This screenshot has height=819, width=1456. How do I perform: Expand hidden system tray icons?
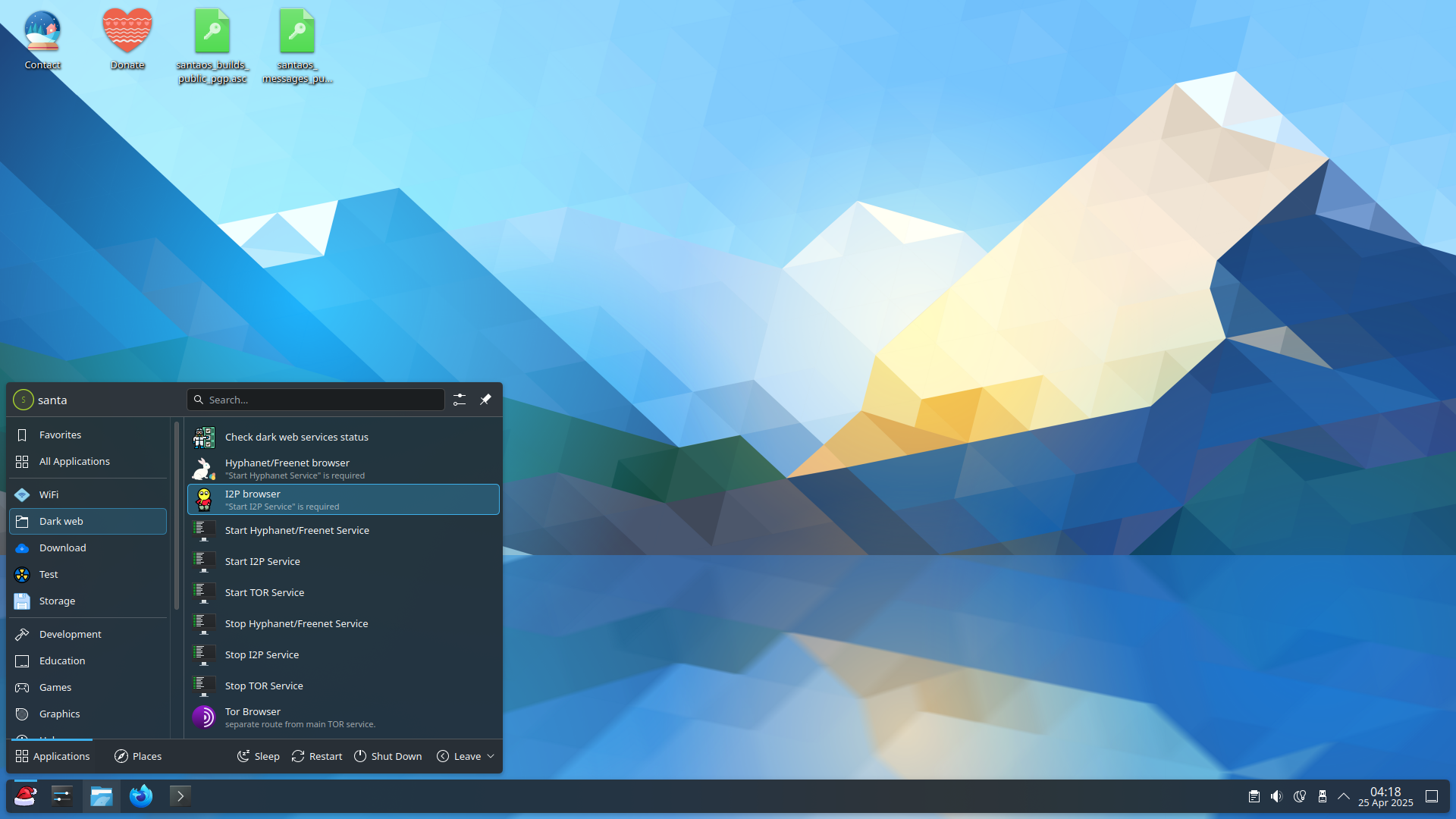click(1344, 796)
